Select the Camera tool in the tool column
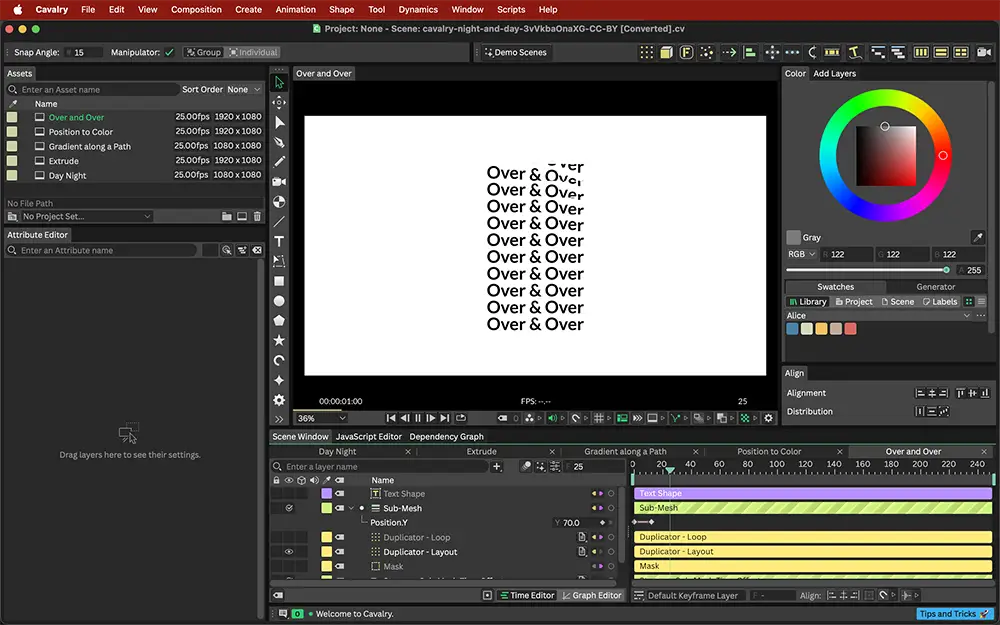1000x625 pixels. [x=279, y=182]
